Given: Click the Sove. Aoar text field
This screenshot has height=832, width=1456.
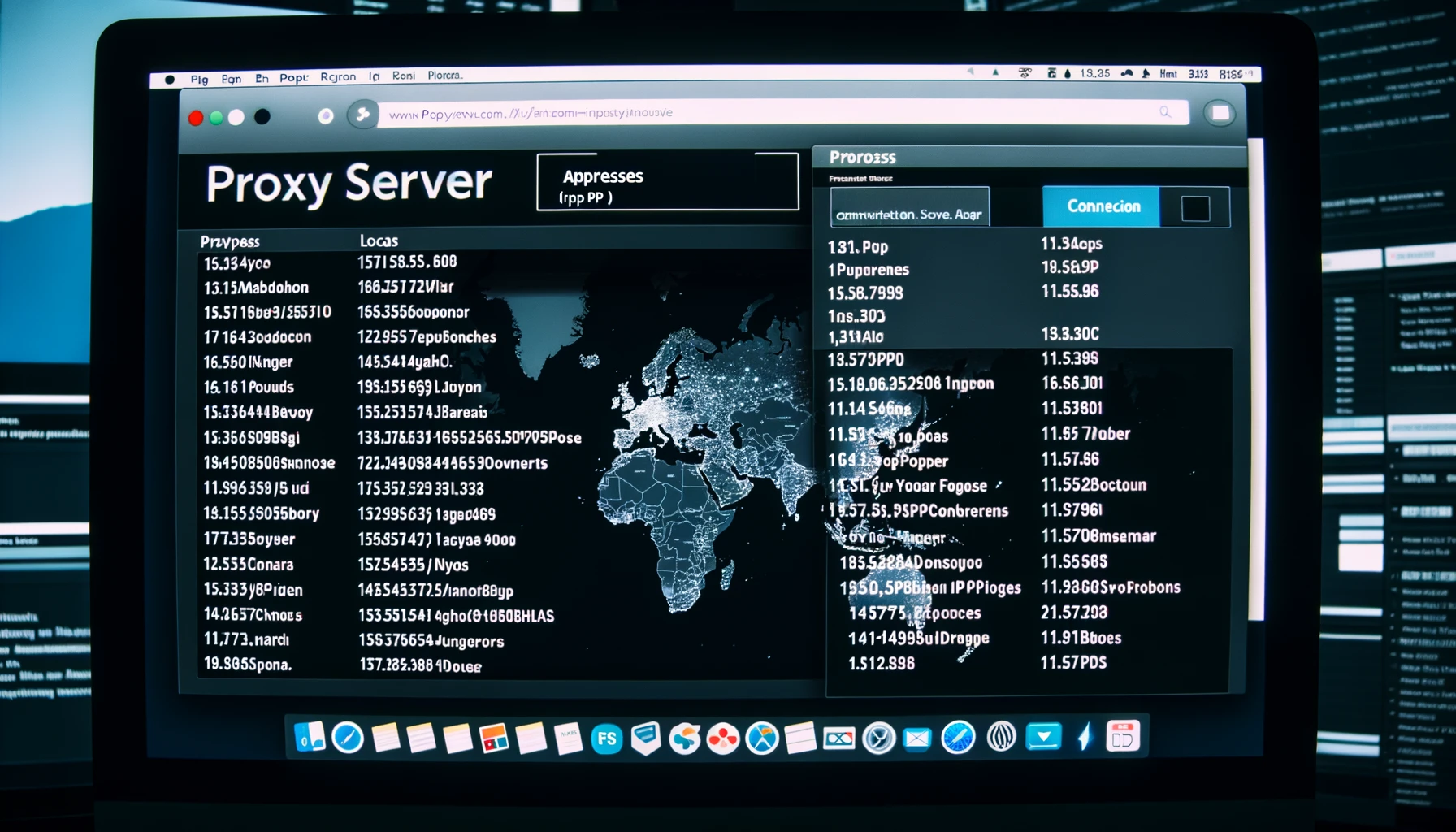Looking at the screenshot, I should [910, 206].
